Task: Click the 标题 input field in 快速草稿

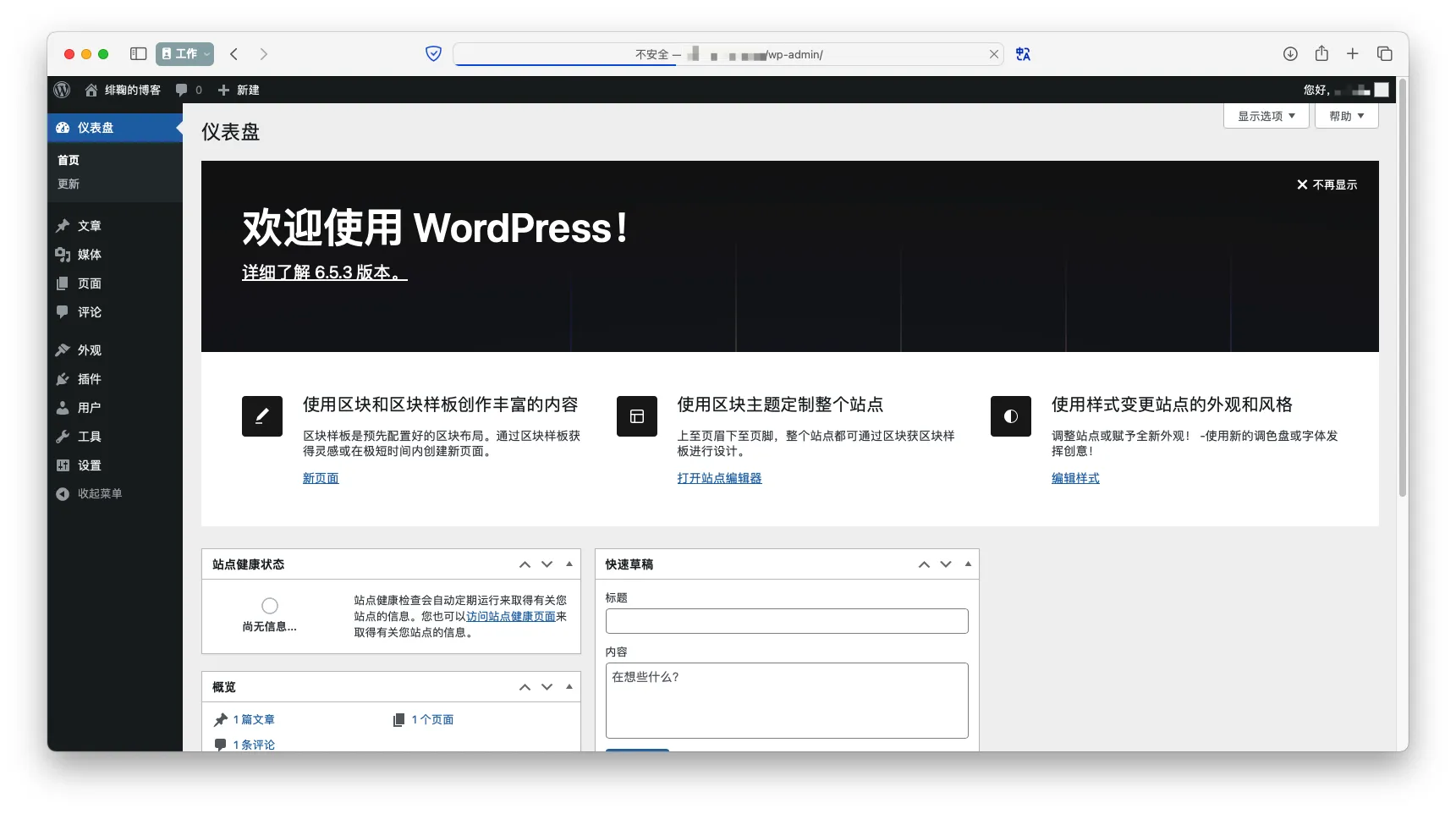Action: coord(787,621)
